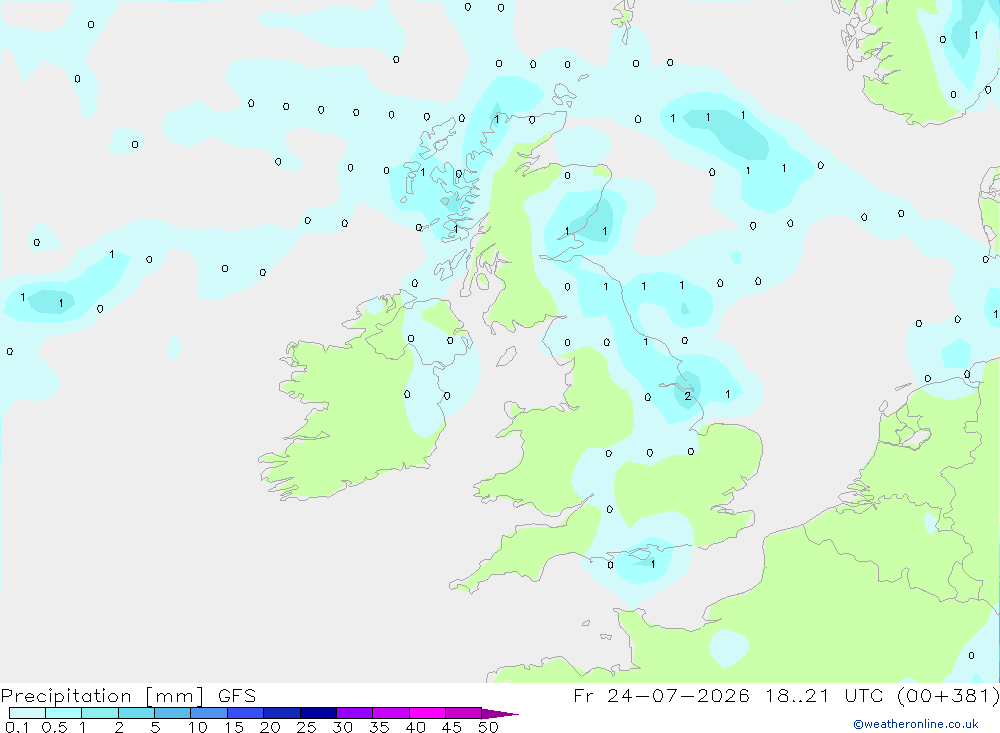1000x733 pixels.
Task: Open the weatheronline.co.uk copyright link
Action: [x=916, y=724]
